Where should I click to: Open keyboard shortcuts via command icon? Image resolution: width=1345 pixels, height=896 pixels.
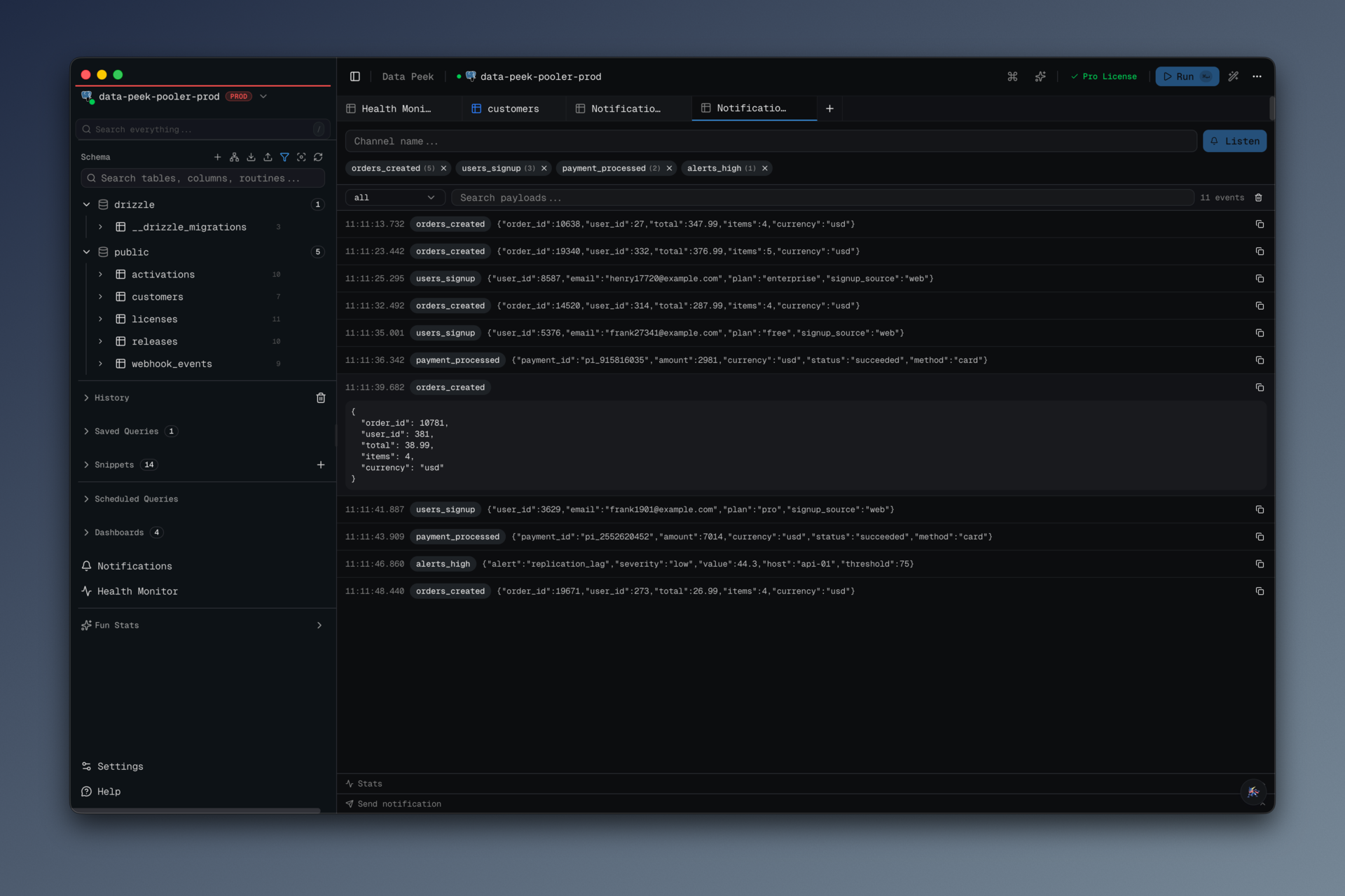pyautogui.click(x=1012, y=76)
